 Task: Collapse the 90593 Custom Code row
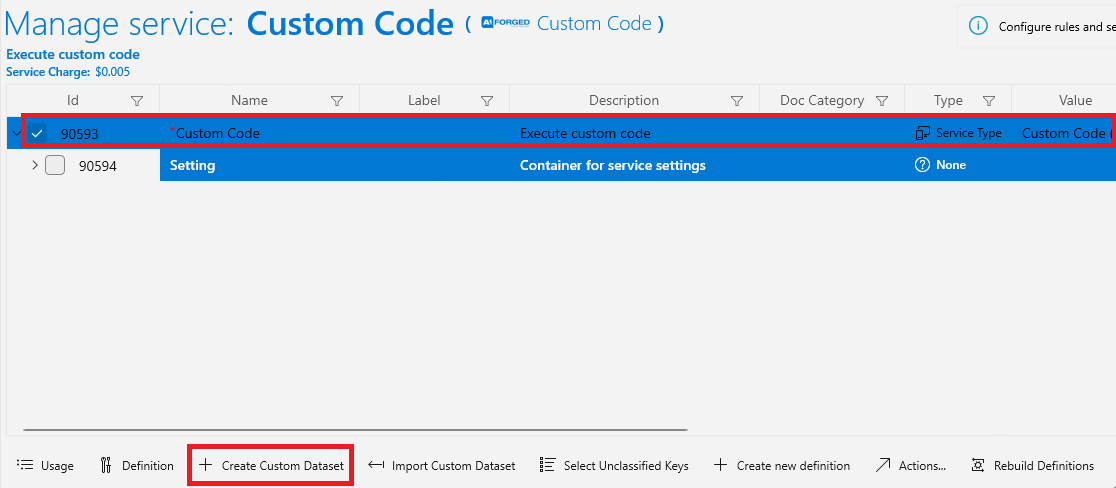tap(16, 133)
